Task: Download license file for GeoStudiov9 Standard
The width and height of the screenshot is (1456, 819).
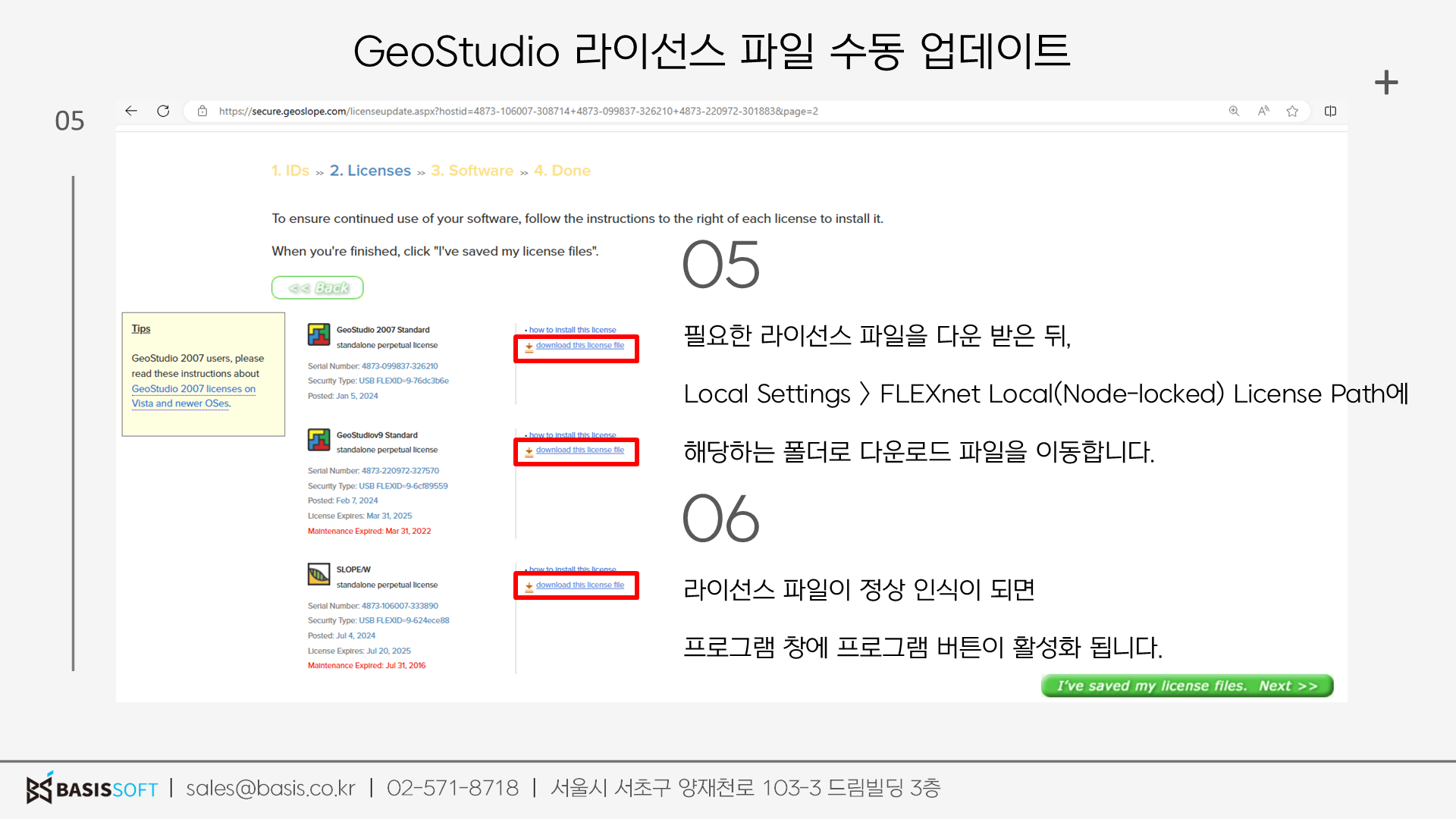Action: tap(580, 450)
